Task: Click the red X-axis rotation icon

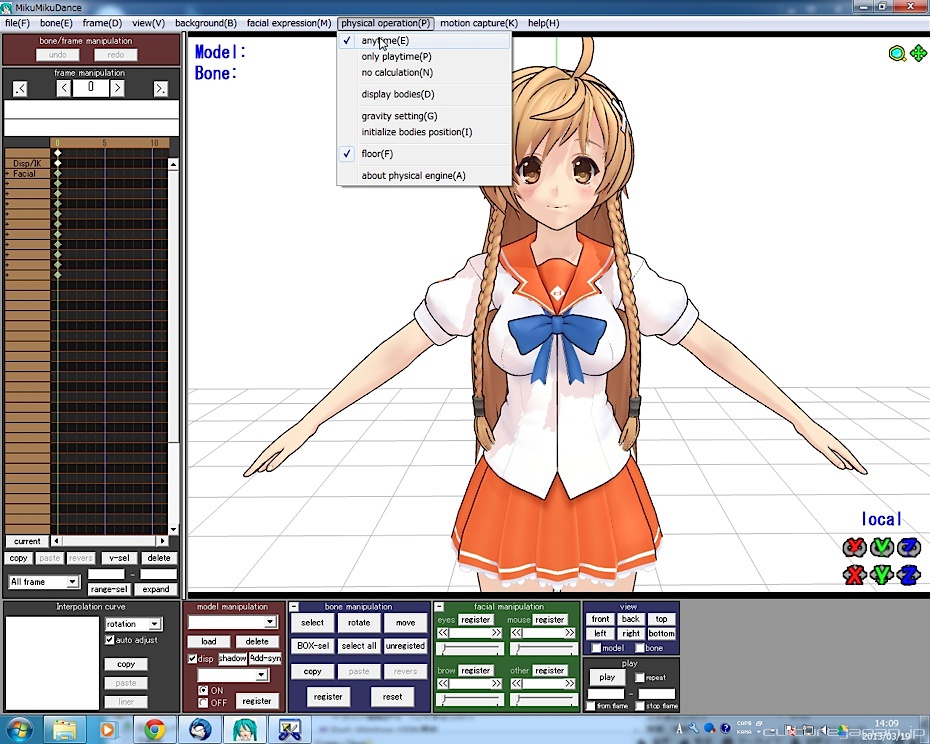Action: pos(853,547)
